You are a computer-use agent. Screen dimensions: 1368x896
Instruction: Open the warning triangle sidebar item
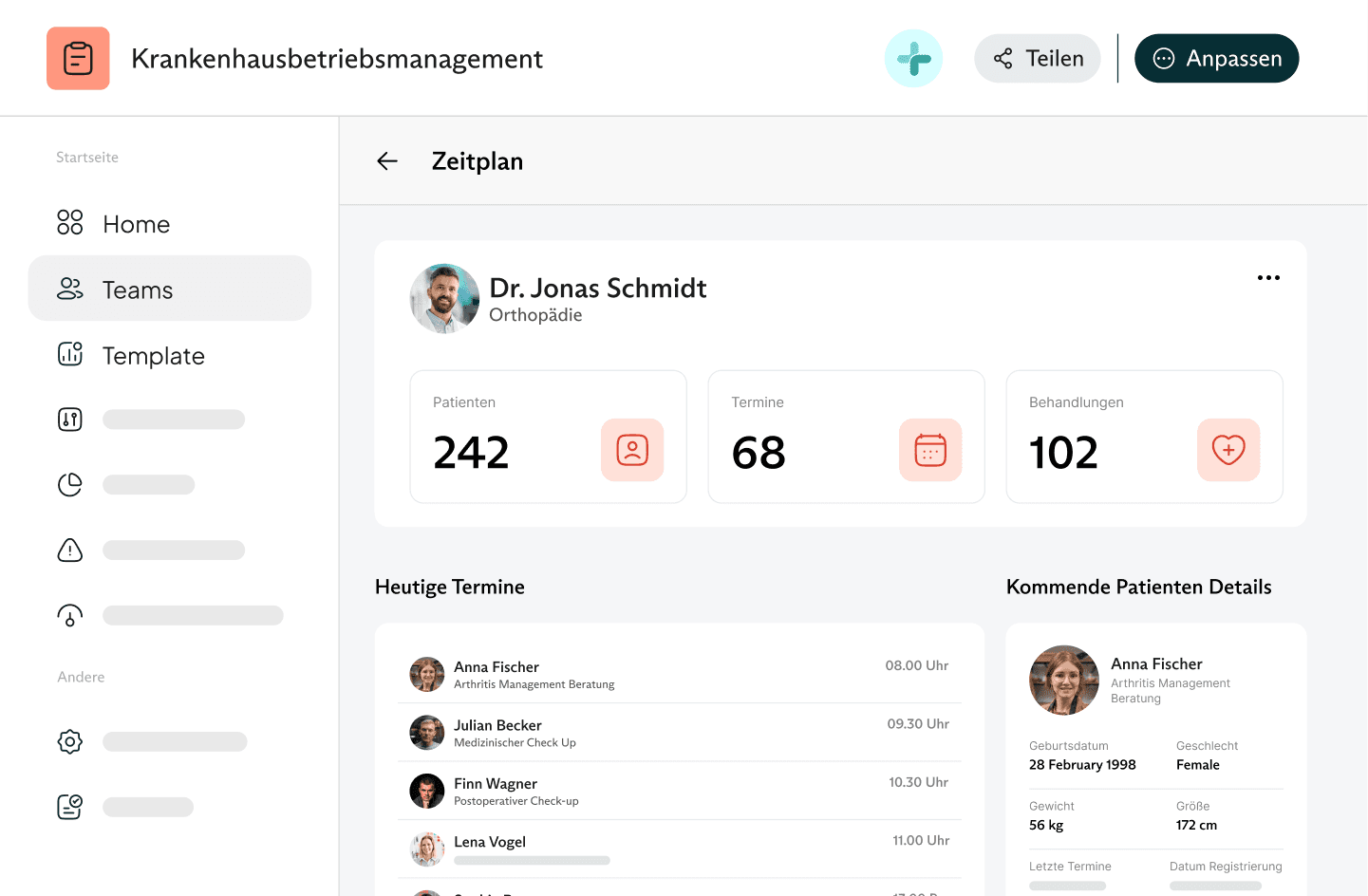coord(70,551)
